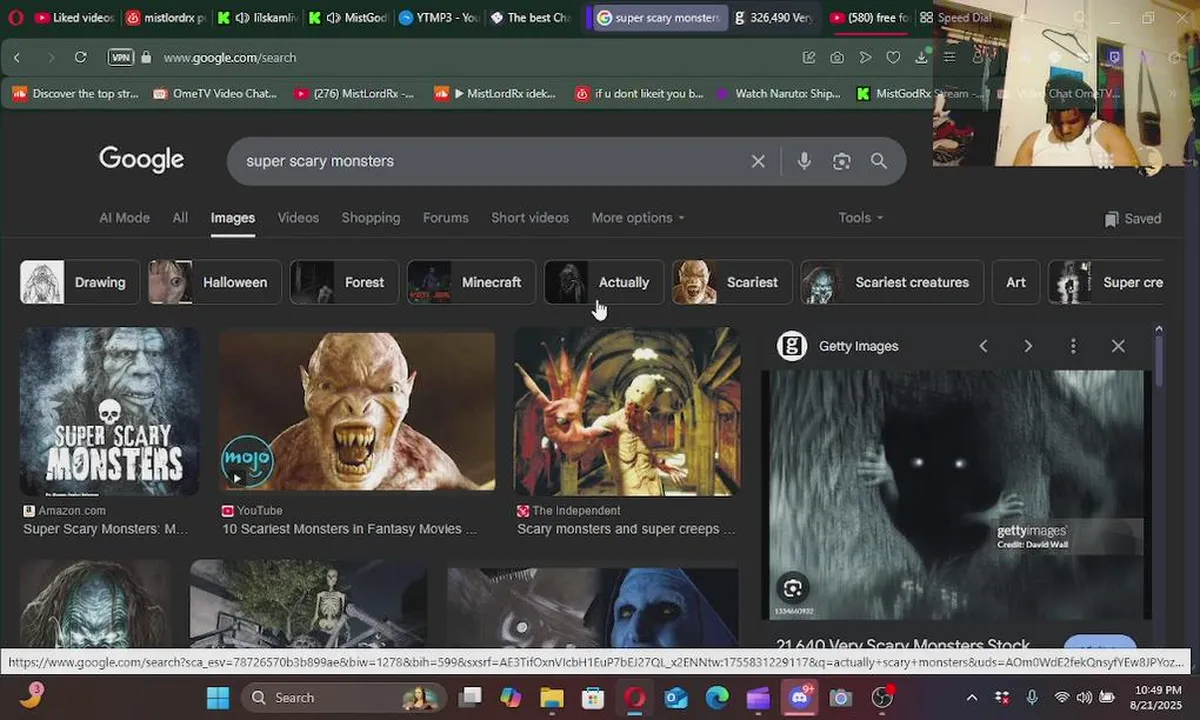The height and width of the screenshot is (720, 1200).
Task: Open Copilot icon in the taskbar
Action: tap(510, 697)
